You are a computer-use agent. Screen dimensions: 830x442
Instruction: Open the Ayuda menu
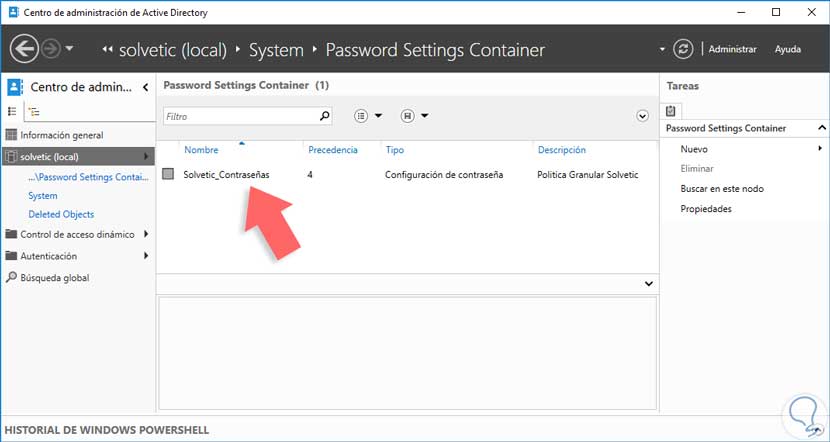(788, 49)
